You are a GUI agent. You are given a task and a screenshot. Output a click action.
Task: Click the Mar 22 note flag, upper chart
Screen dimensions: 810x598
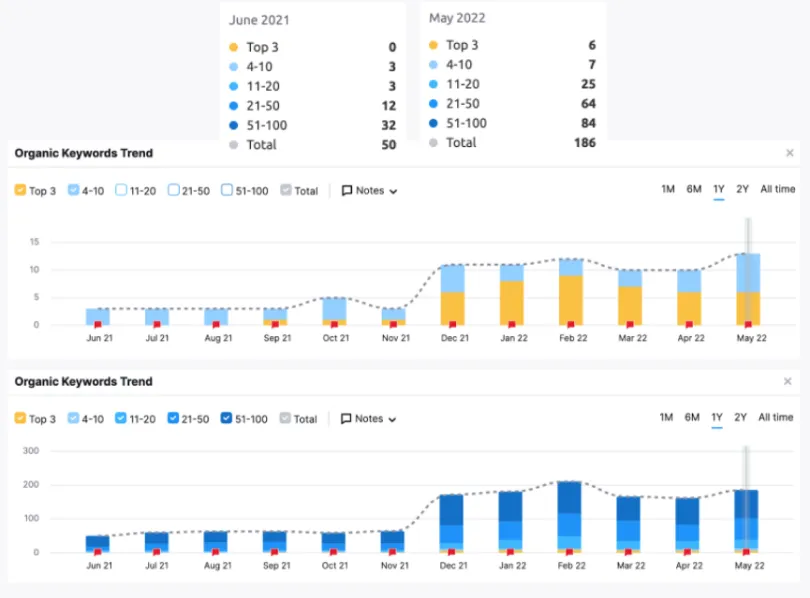(x=630, y=325)
